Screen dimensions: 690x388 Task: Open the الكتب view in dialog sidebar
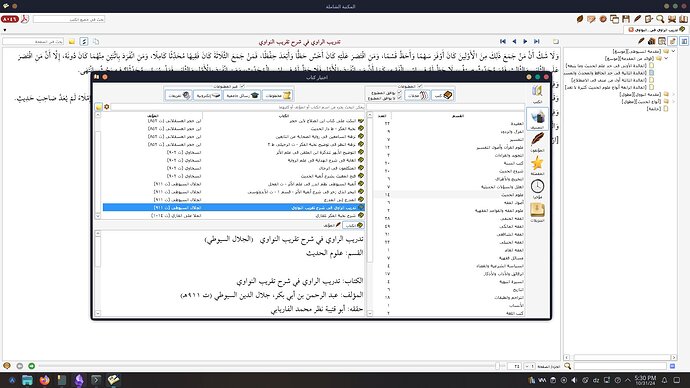point(537,94)
